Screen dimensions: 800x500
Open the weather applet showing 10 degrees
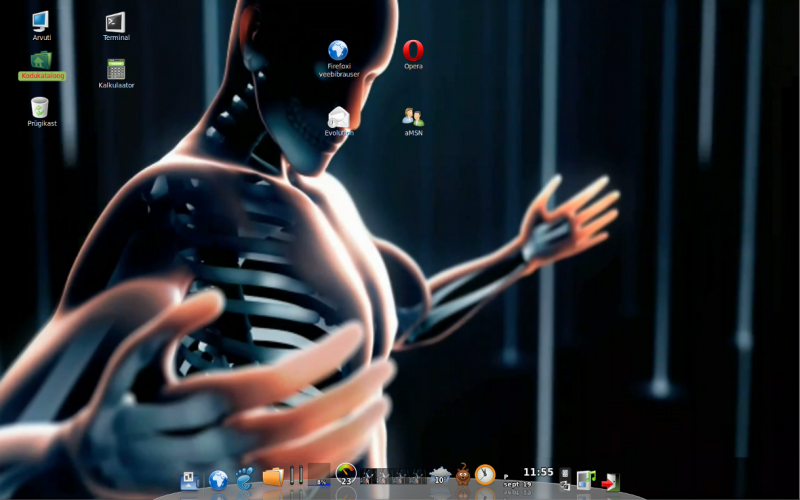439,475
